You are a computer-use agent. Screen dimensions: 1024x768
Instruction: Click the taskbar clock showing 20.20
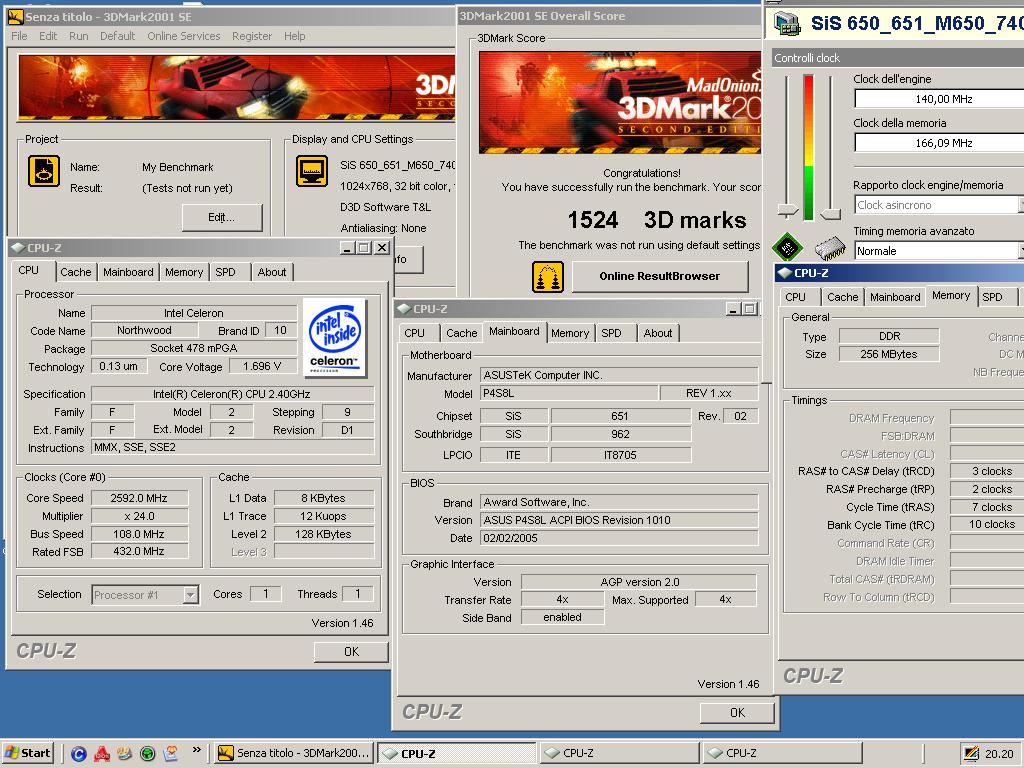999,754
